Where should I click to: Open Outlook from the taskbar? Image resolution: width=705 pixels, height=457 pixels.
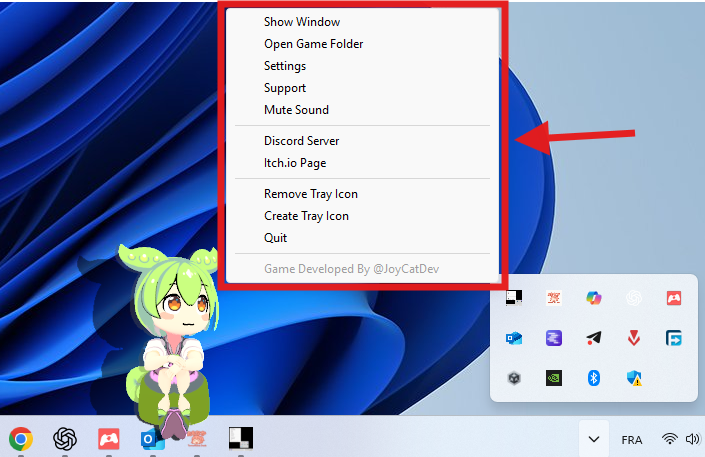pyautogui.click(x=152, y=439)
